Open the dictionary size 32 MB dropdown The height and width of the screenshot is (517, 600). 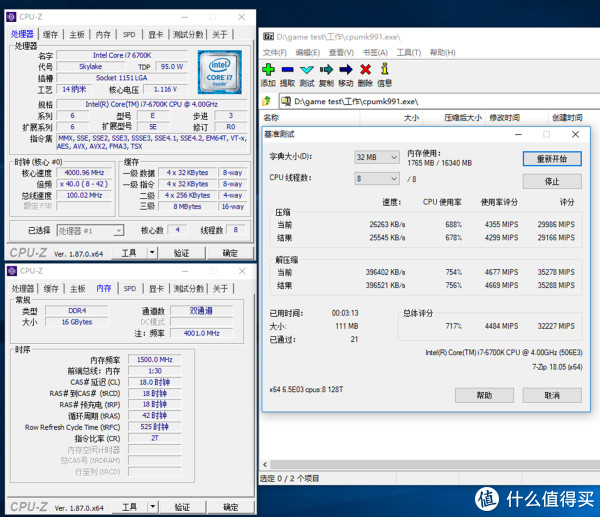[377, 157]
